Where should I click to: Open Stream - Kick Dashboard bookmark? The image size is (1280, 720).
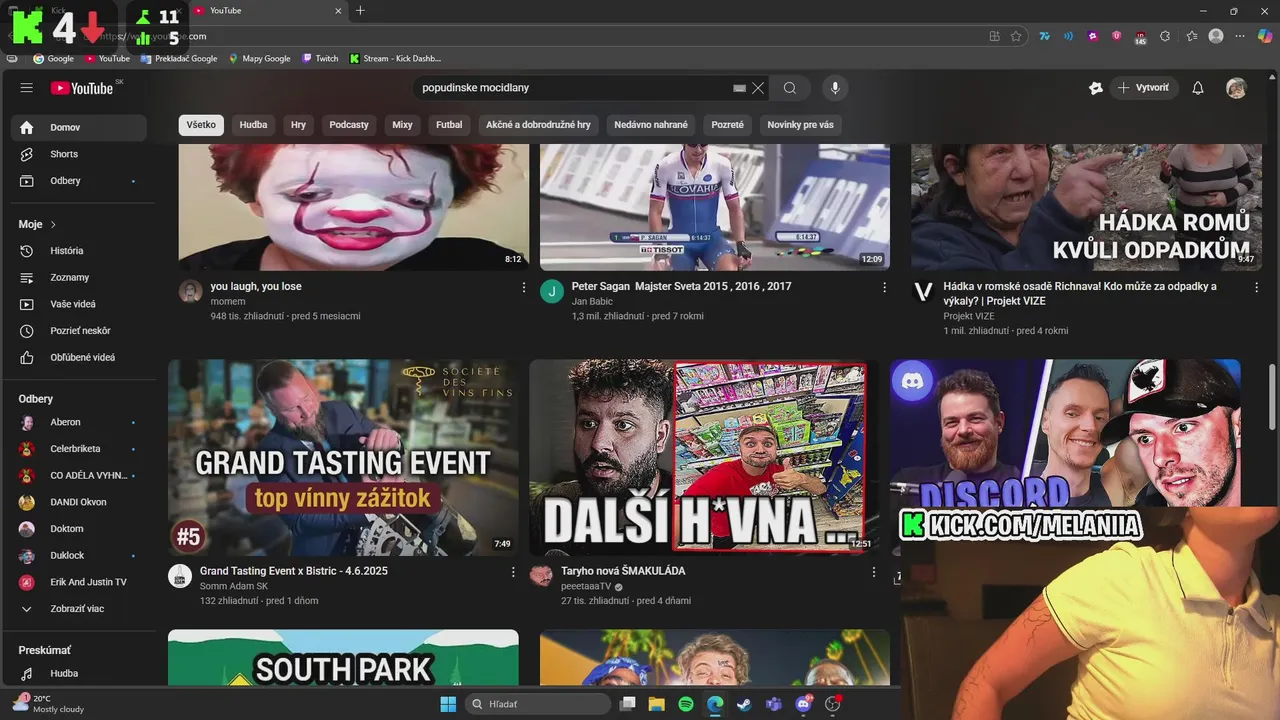tap(395, 59)
